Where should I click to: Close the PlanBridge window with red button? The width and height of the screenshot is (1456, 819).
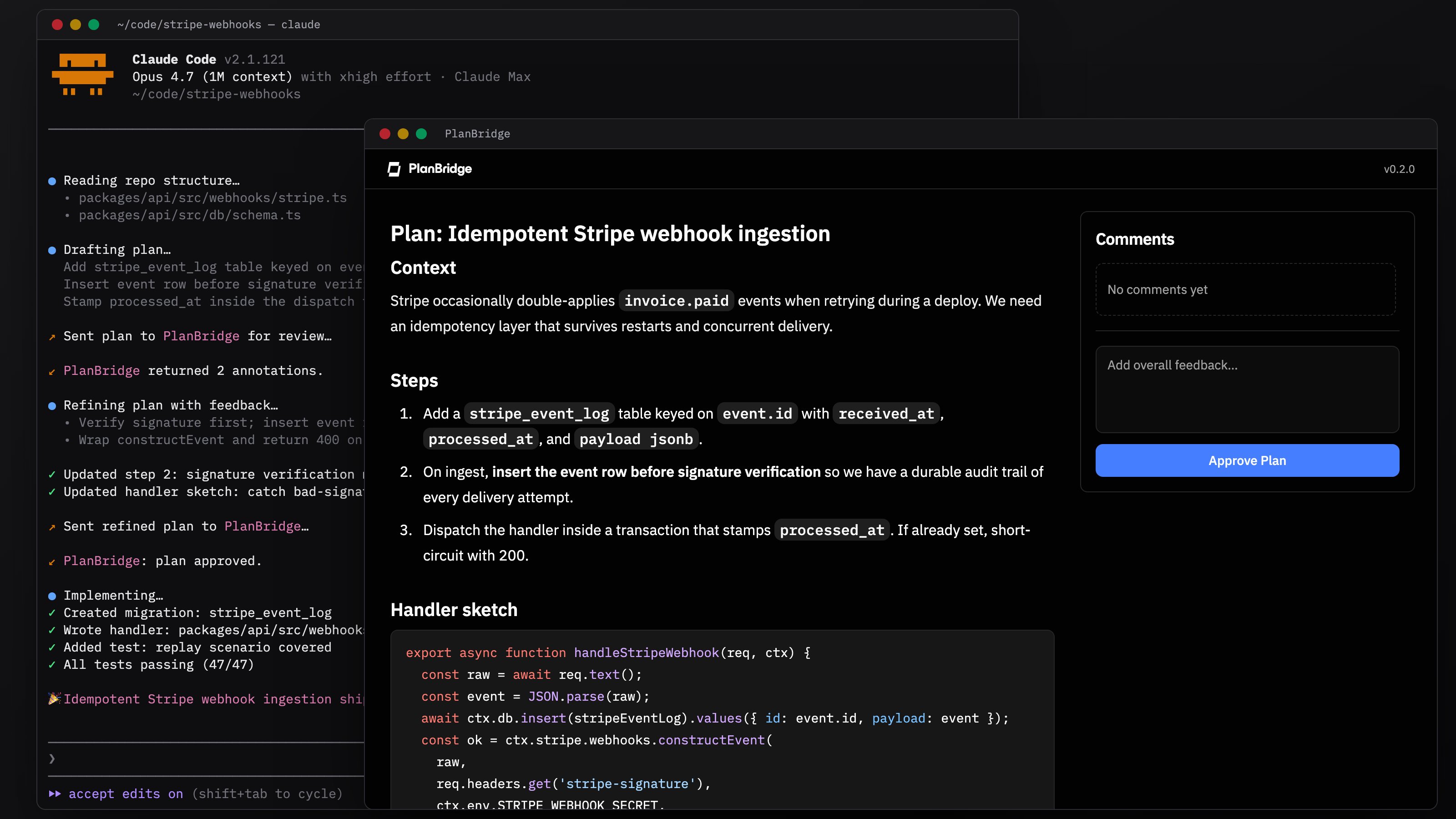385,133
